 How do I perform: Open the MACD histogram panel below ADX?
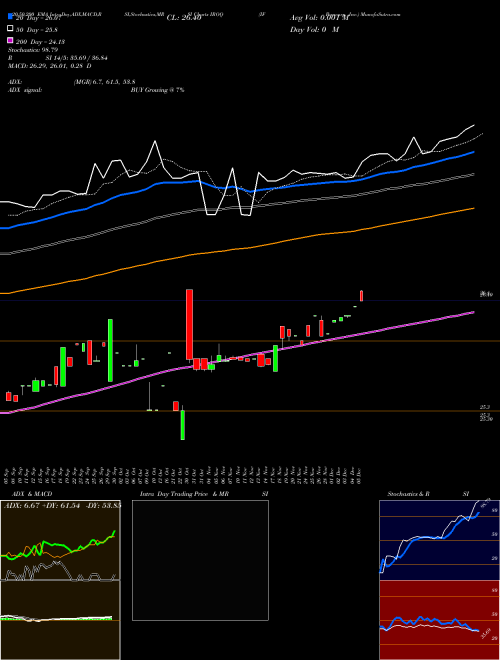pos(60,620)
